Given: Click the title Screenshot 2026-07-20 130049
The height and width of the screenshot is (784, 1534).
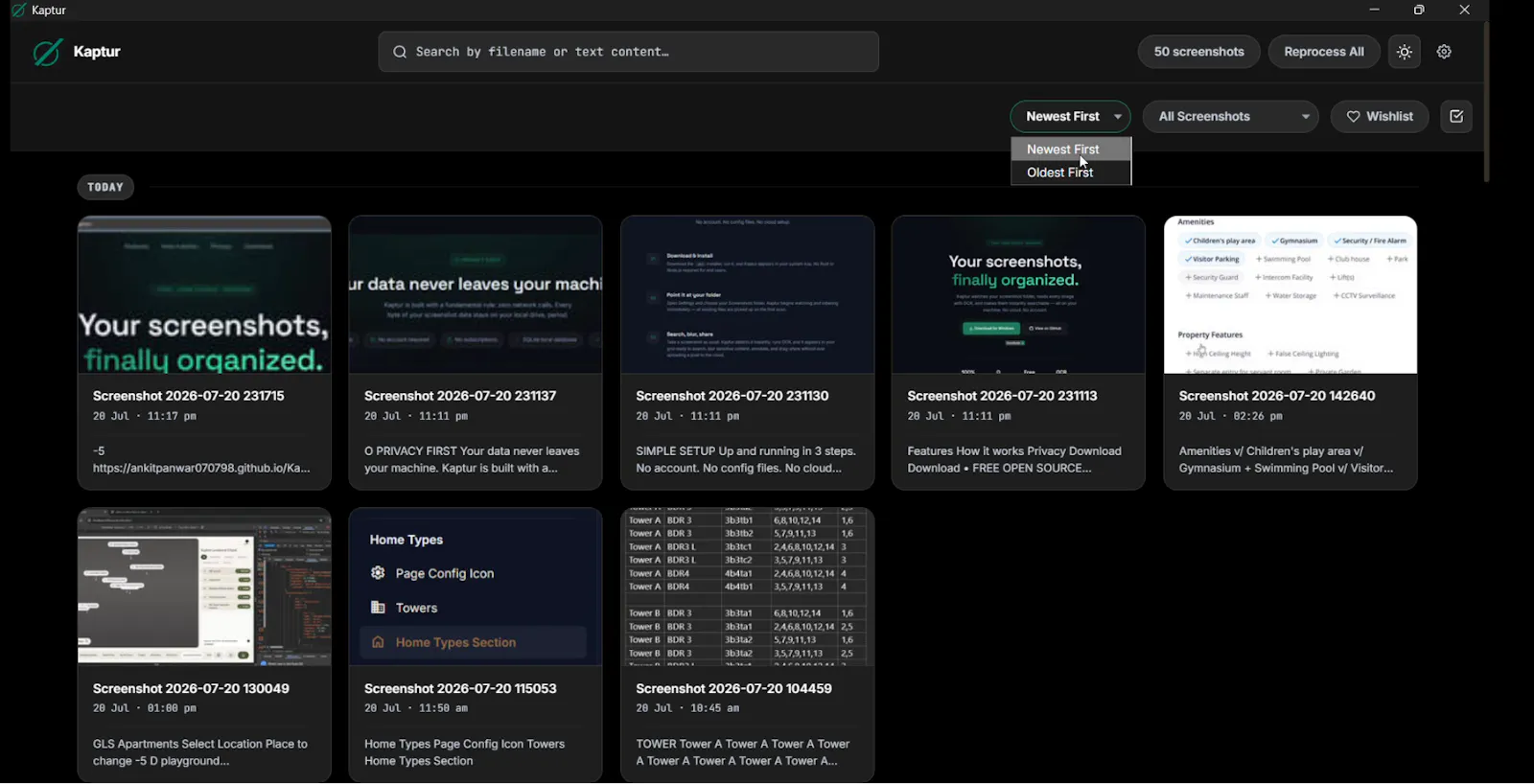Looking at the screenshot, I should (191, 688).
